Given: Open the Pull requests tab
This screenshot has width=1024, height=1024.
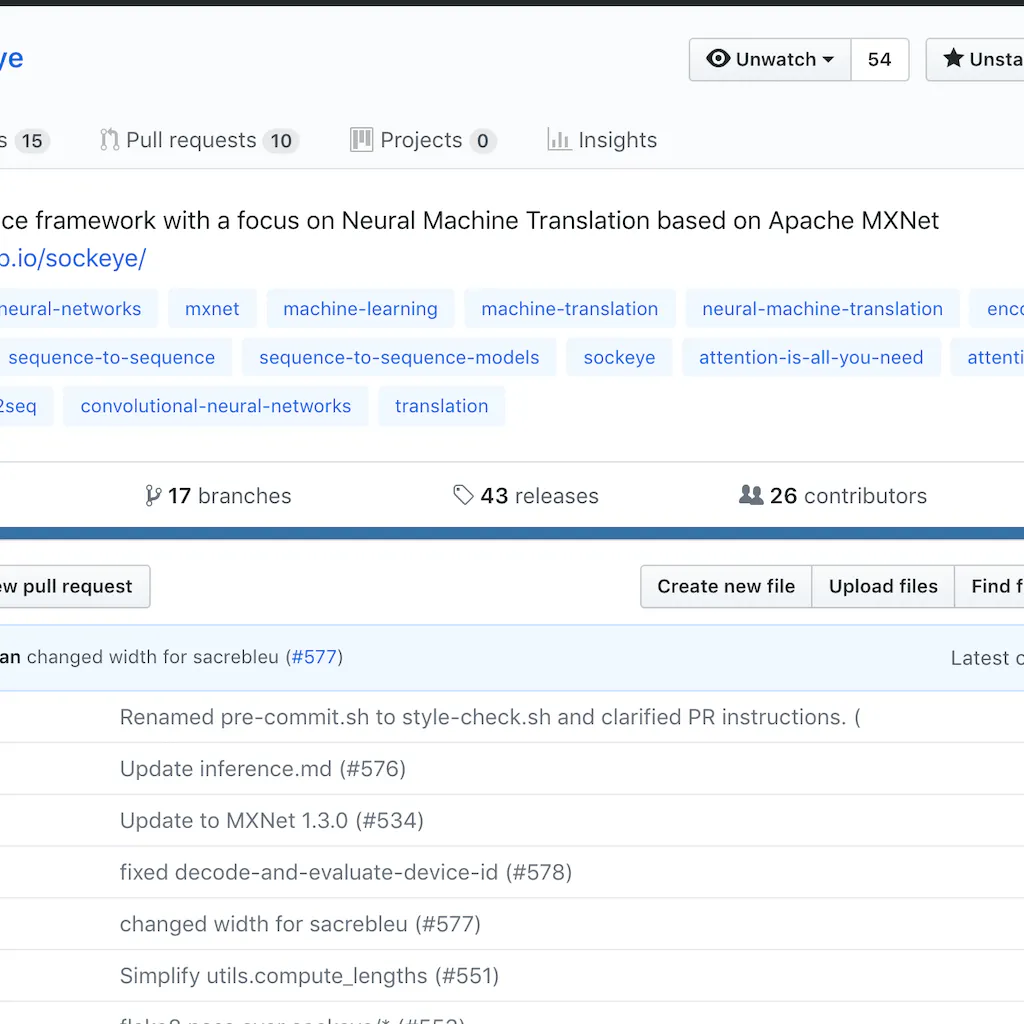Looking at the screenshot, I should pyautogui.click(x=191, y=141).
